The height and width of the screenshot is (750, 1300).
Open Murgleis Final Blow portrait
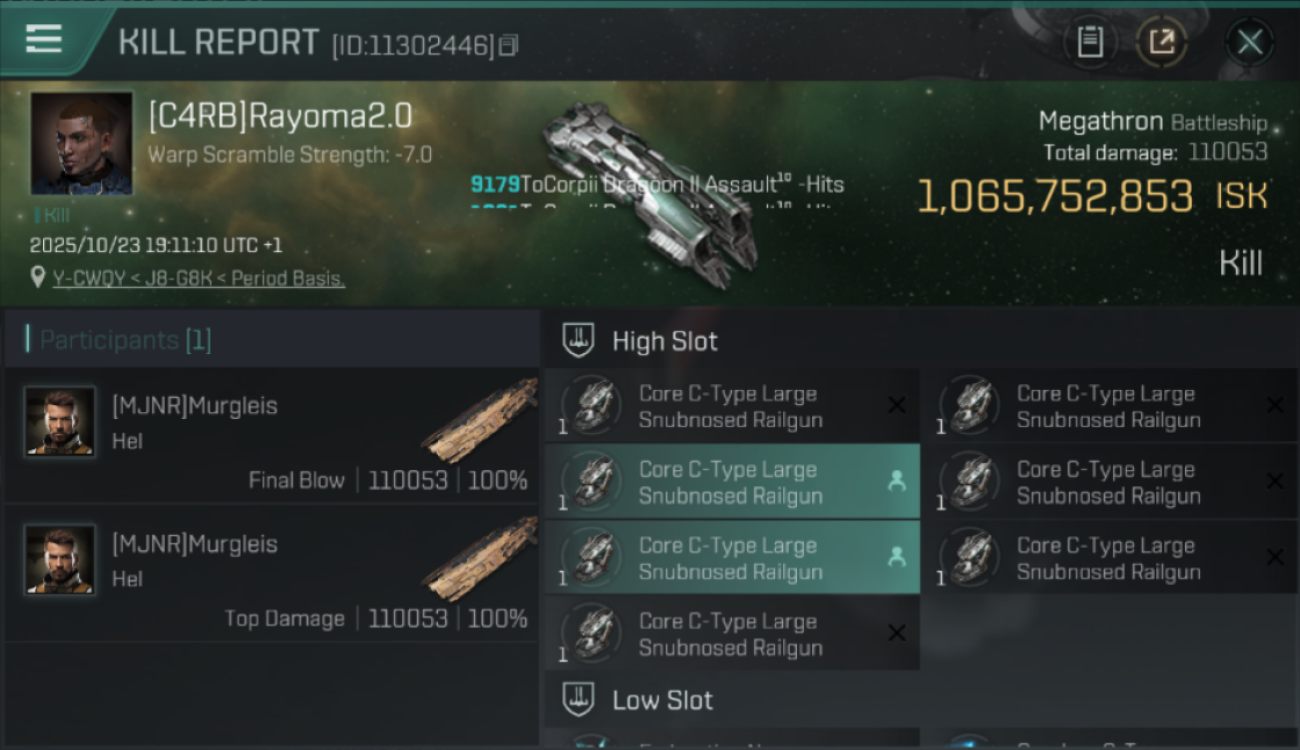click(60, 421)
